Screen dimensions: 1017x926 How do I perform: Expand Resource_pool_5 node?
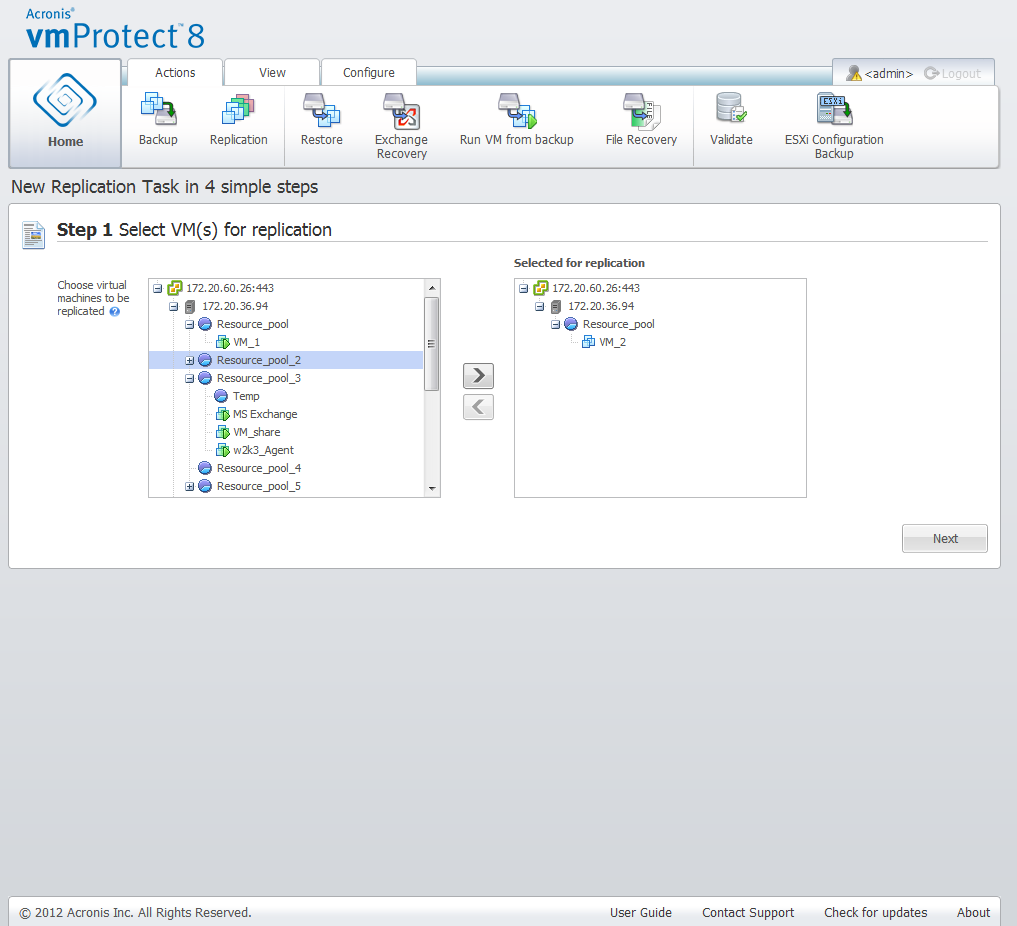[x=190, y=486]
